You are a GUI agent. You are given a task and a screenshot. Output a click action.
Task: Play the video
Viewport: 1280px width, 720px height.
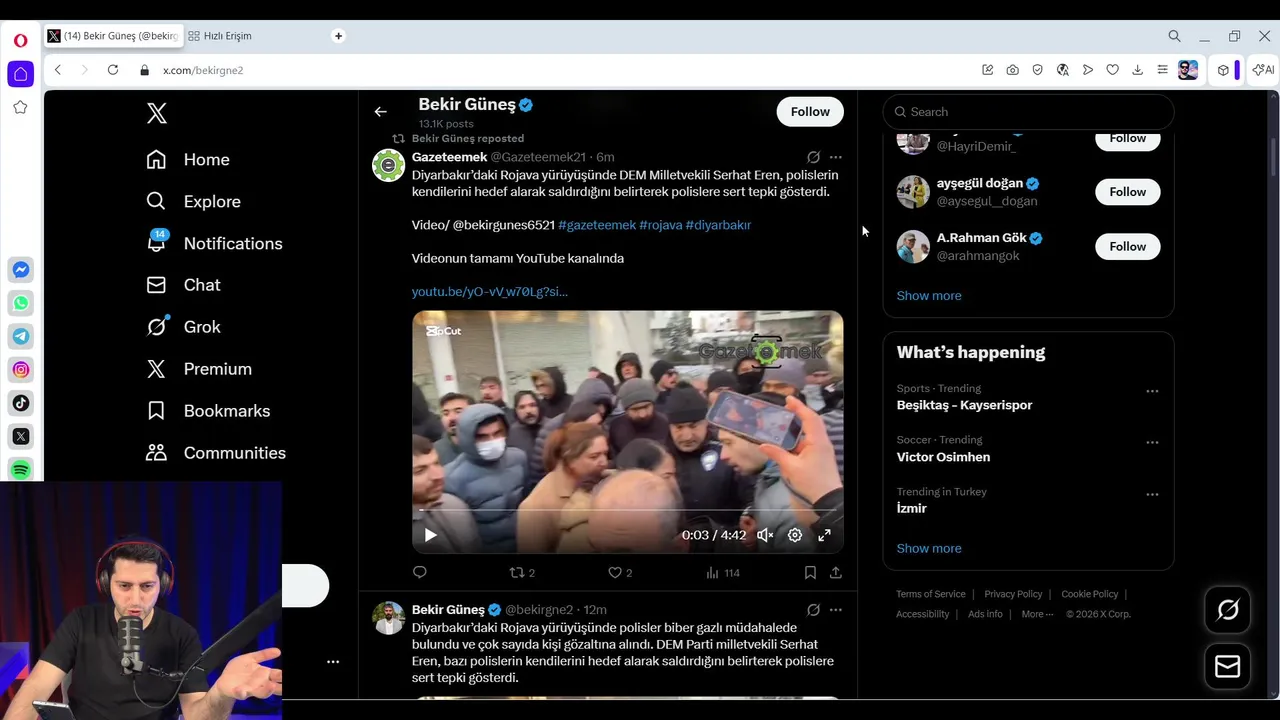(430, 535)
